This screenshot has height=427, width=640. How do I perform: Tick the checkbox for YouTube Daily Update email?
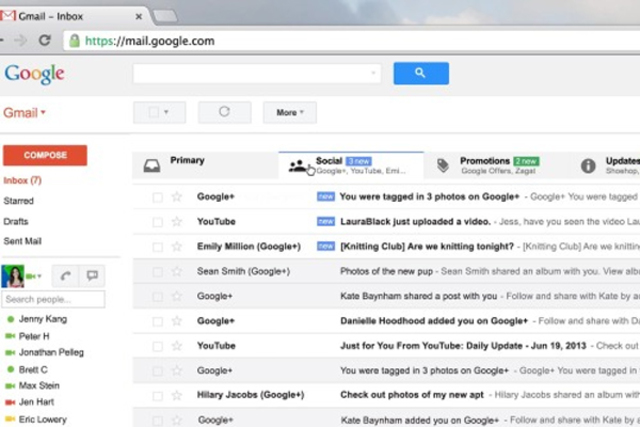click(x=157, y=347)
